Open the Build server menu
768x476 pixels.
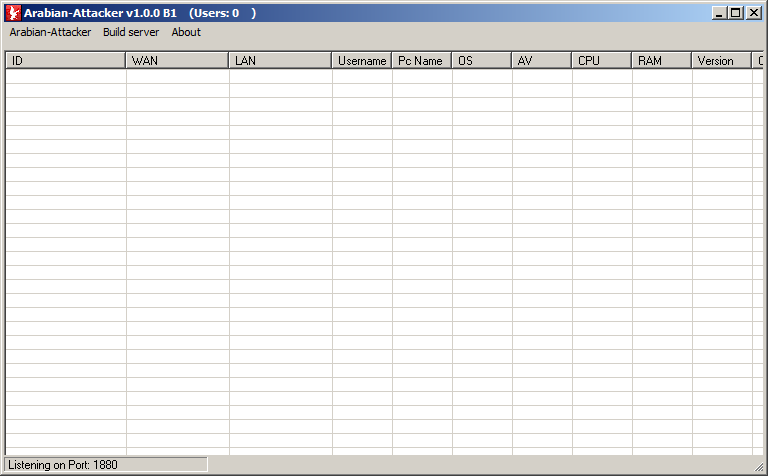tap(131, 32)
